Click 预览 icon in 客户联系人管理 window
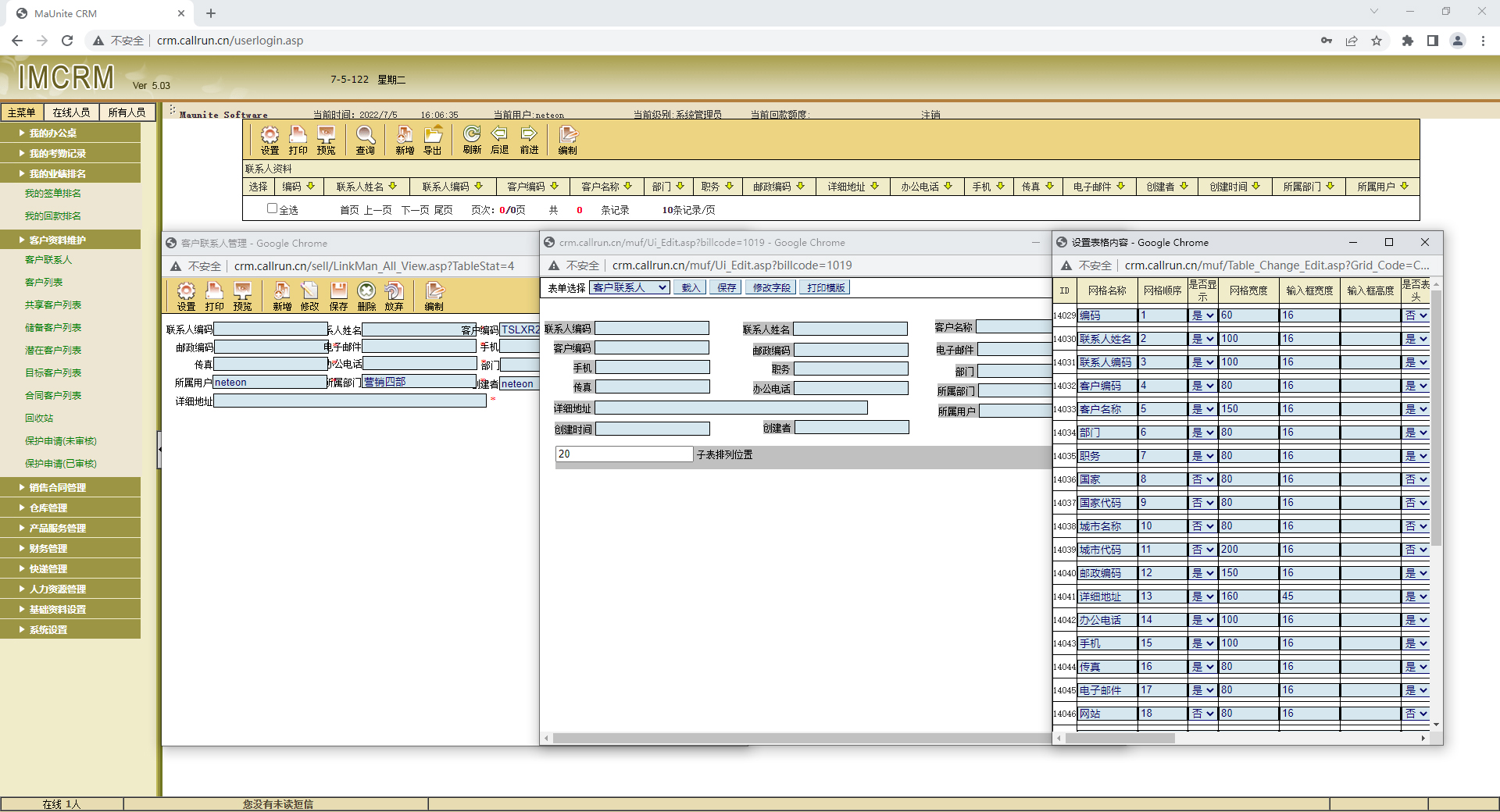Viewport: 1500px width, 812px height. [x=243, y=297]
